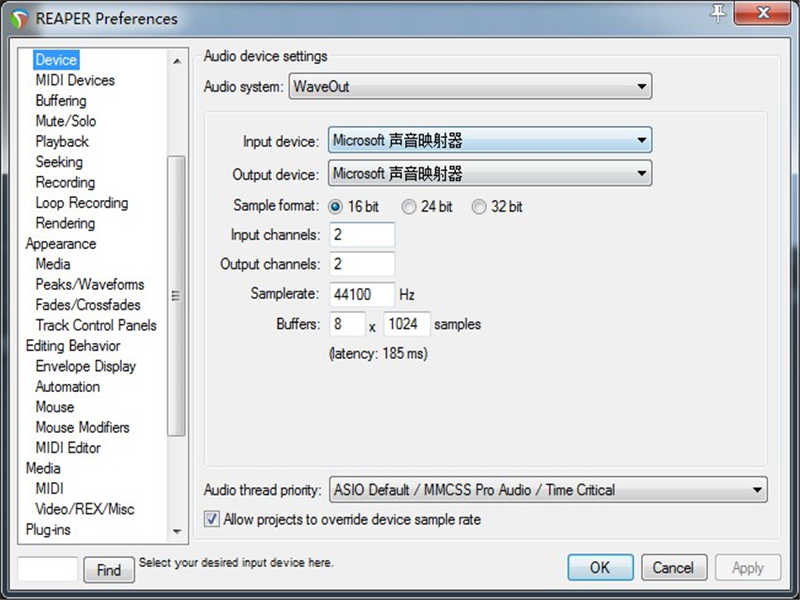Select 24 bit sample format
This screenshot has width=800, height=600.
point(409,207)
